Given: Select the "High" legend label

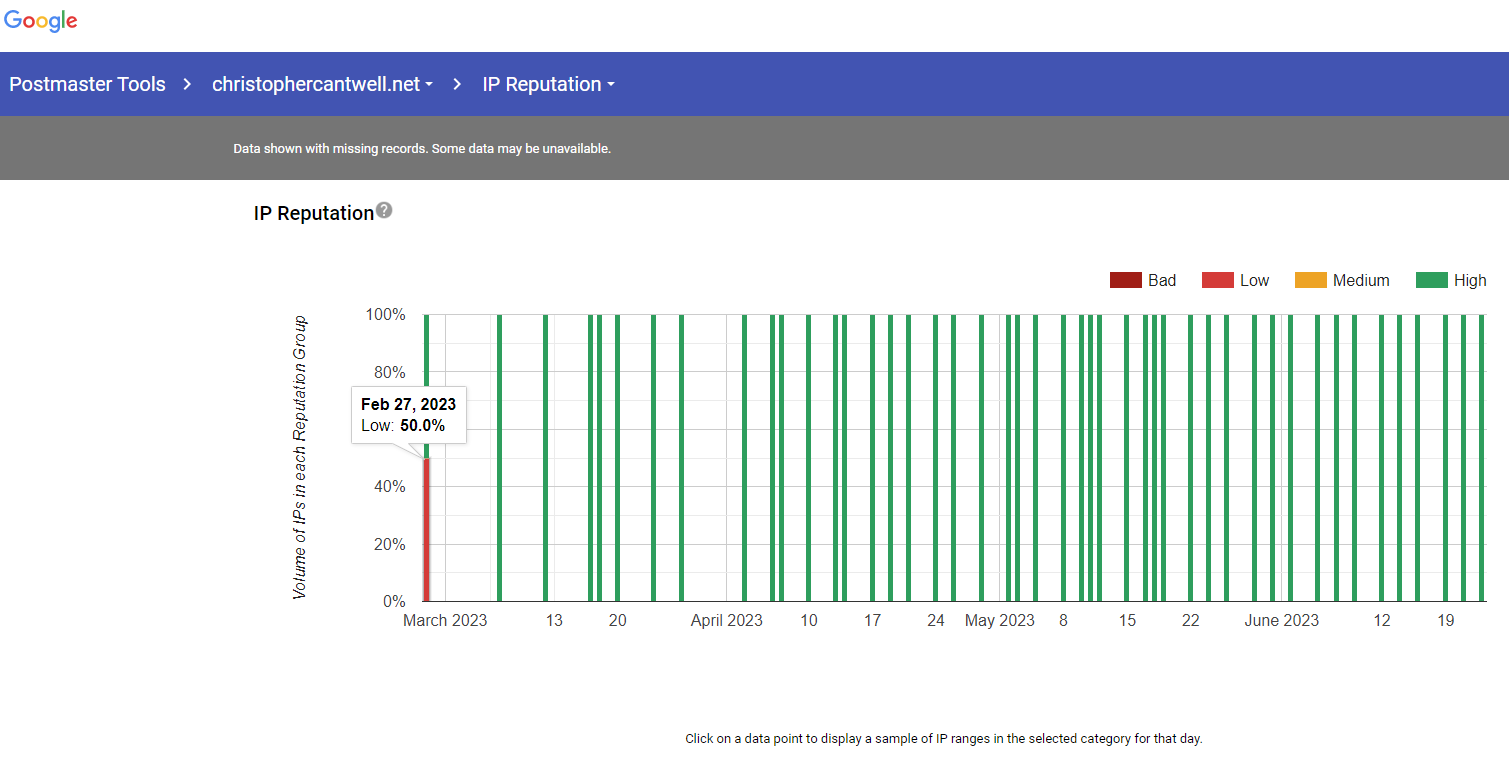Looking at the screenshot, I should 1470,280.
